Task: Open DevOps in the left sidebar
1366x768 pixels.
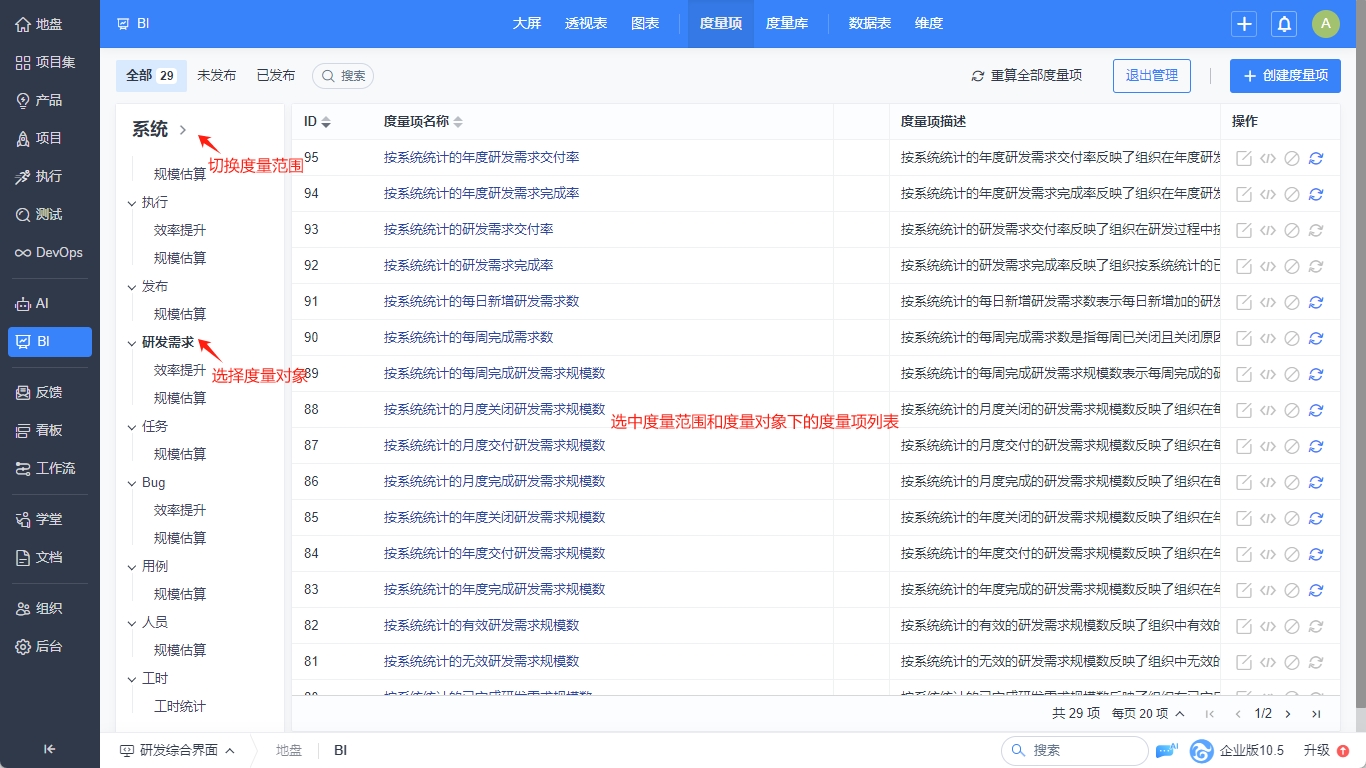Action: (50, 252)
